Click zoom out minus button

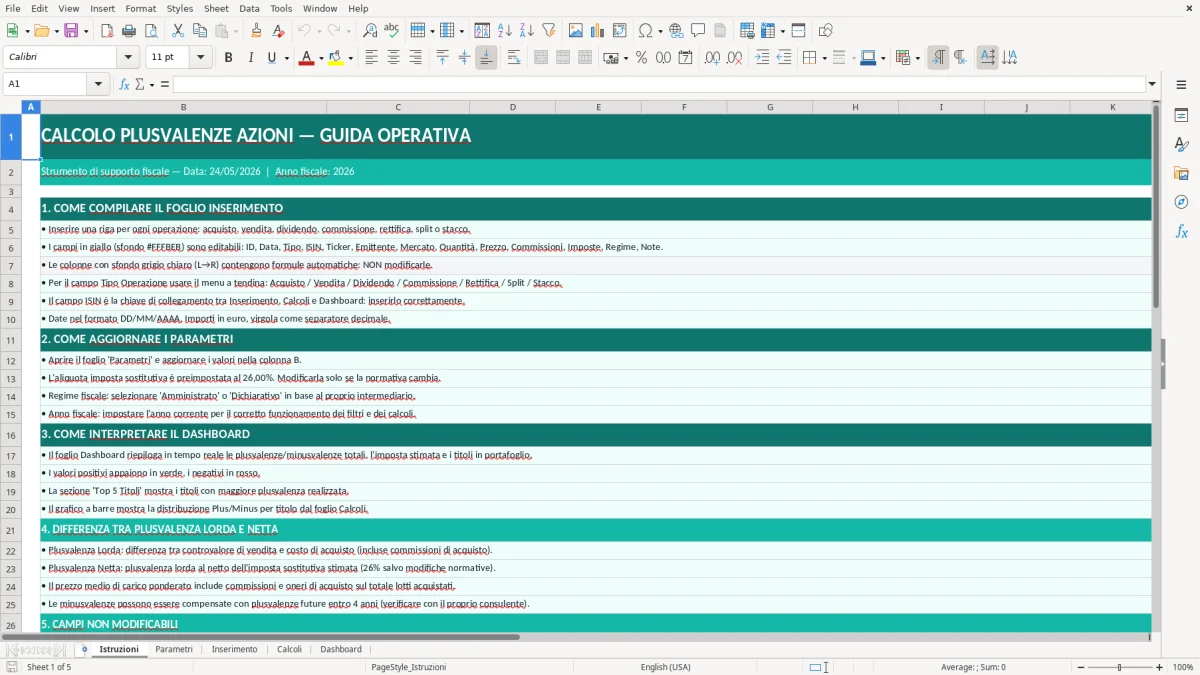[1079, 667]
